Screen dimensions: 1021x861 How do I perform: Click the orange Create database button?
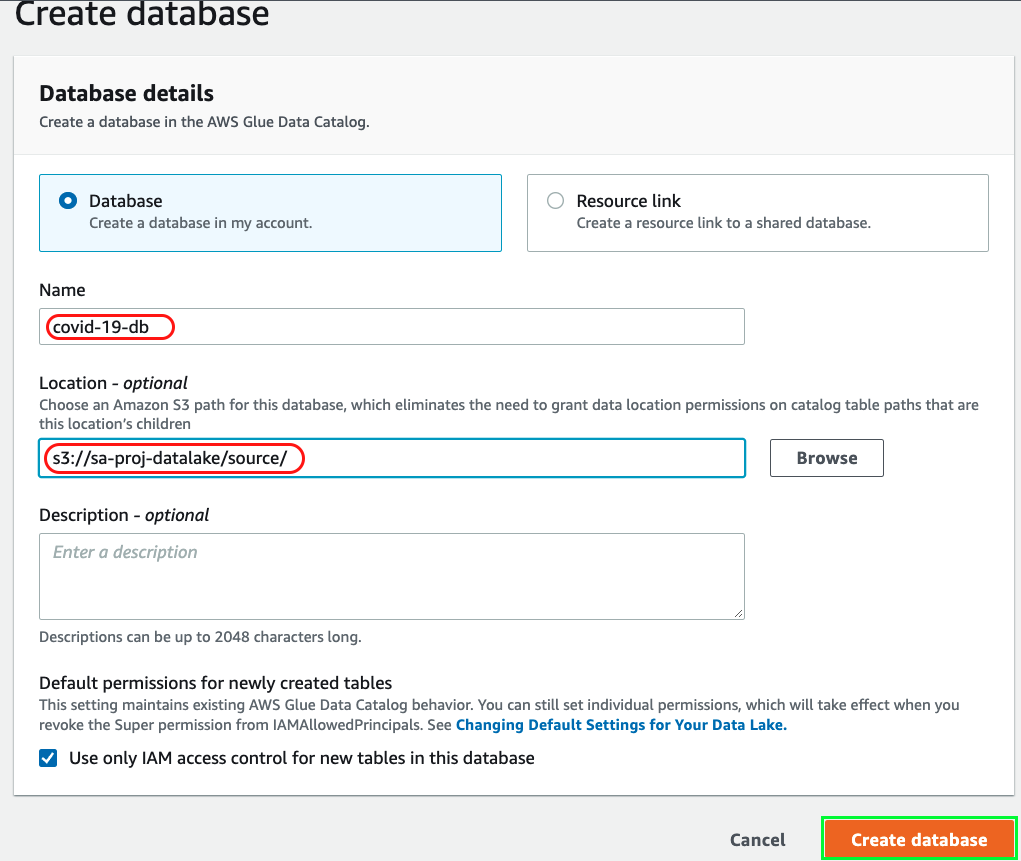tap(918, 840)
